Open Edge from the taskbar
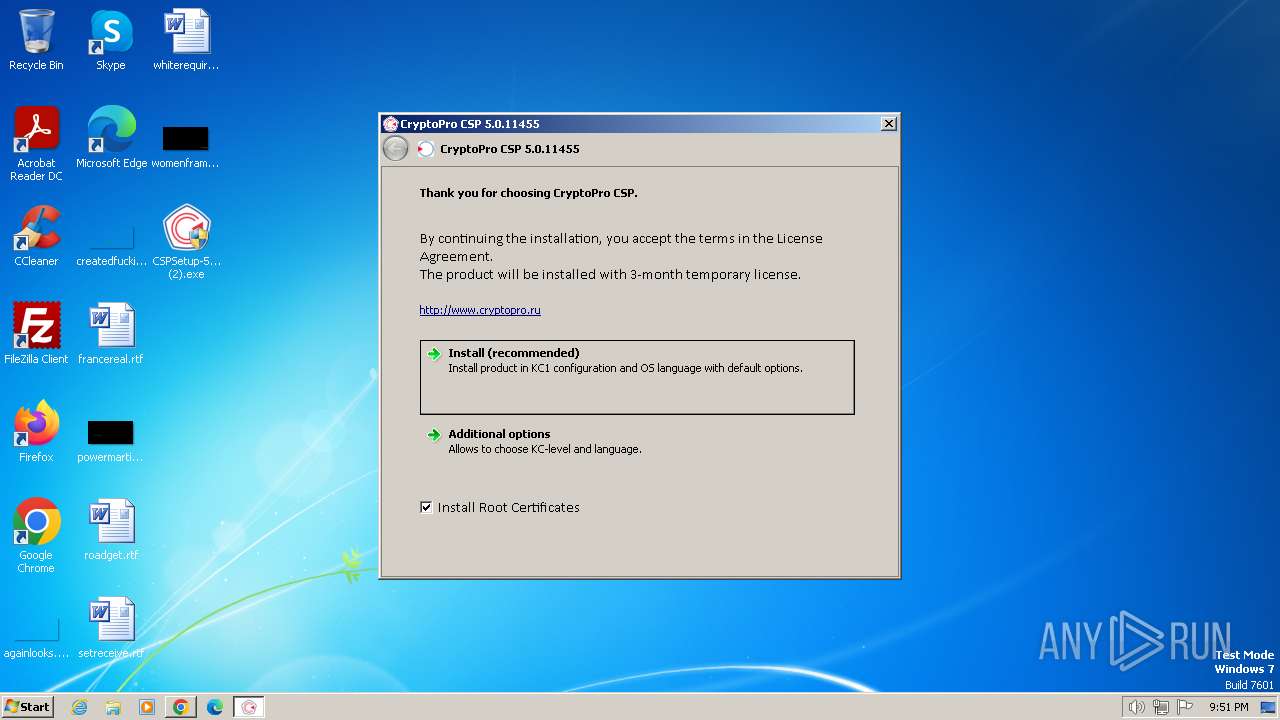This screenshot has width=1280, height=720. click(215, 707)
